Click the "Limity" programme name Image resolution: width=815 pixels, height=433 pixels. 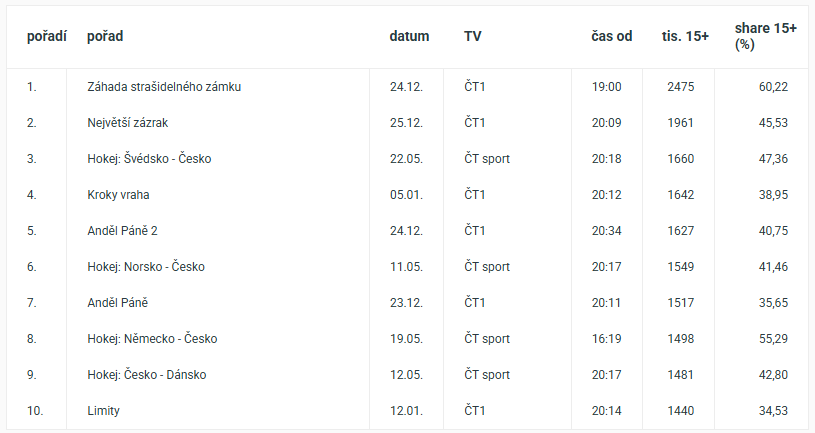click(104, 411)
